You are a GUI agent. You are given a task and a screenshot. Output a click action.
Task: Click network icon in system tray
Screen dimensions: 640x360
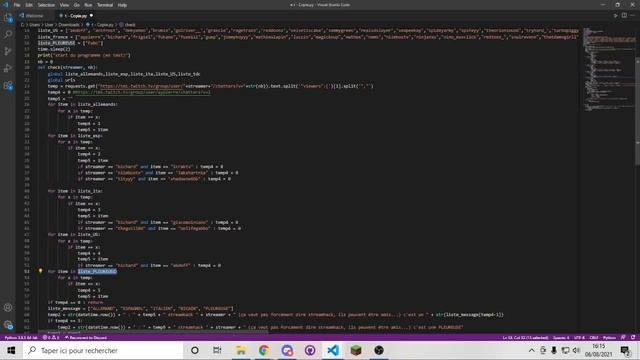pyautogui.click(x=565, y=350)
